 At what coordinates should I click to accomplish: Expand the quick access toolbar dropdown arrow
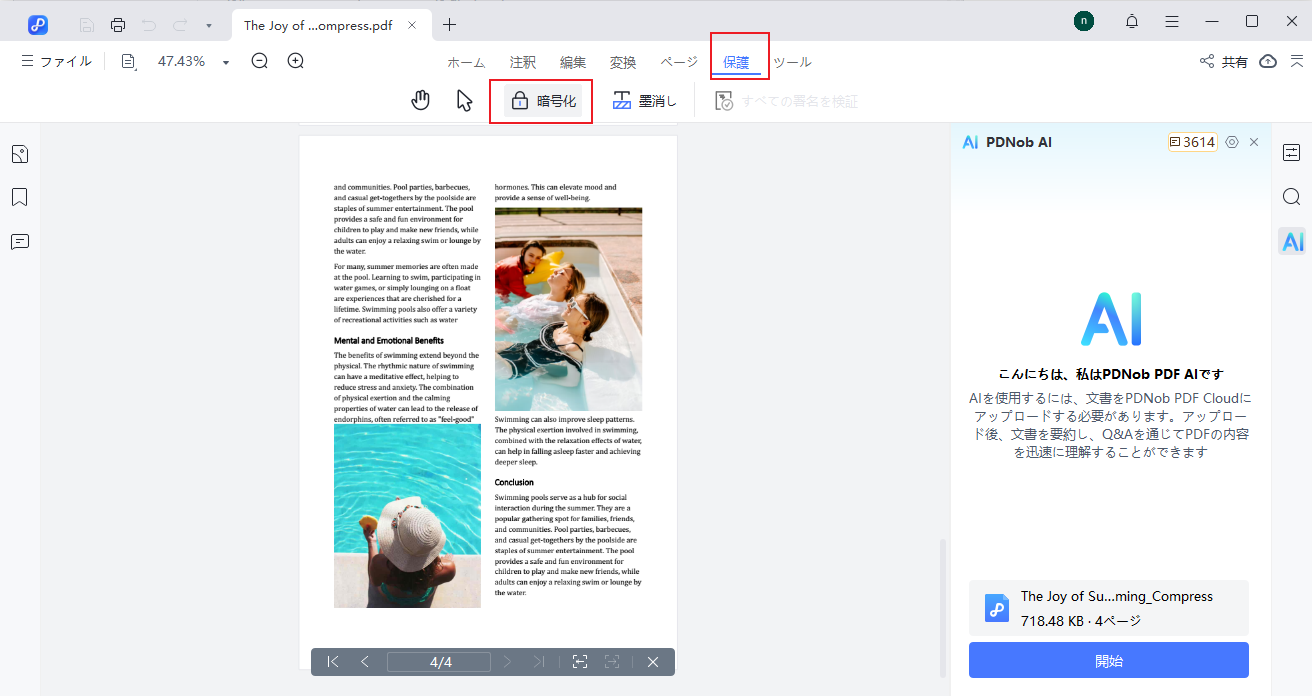208,25
